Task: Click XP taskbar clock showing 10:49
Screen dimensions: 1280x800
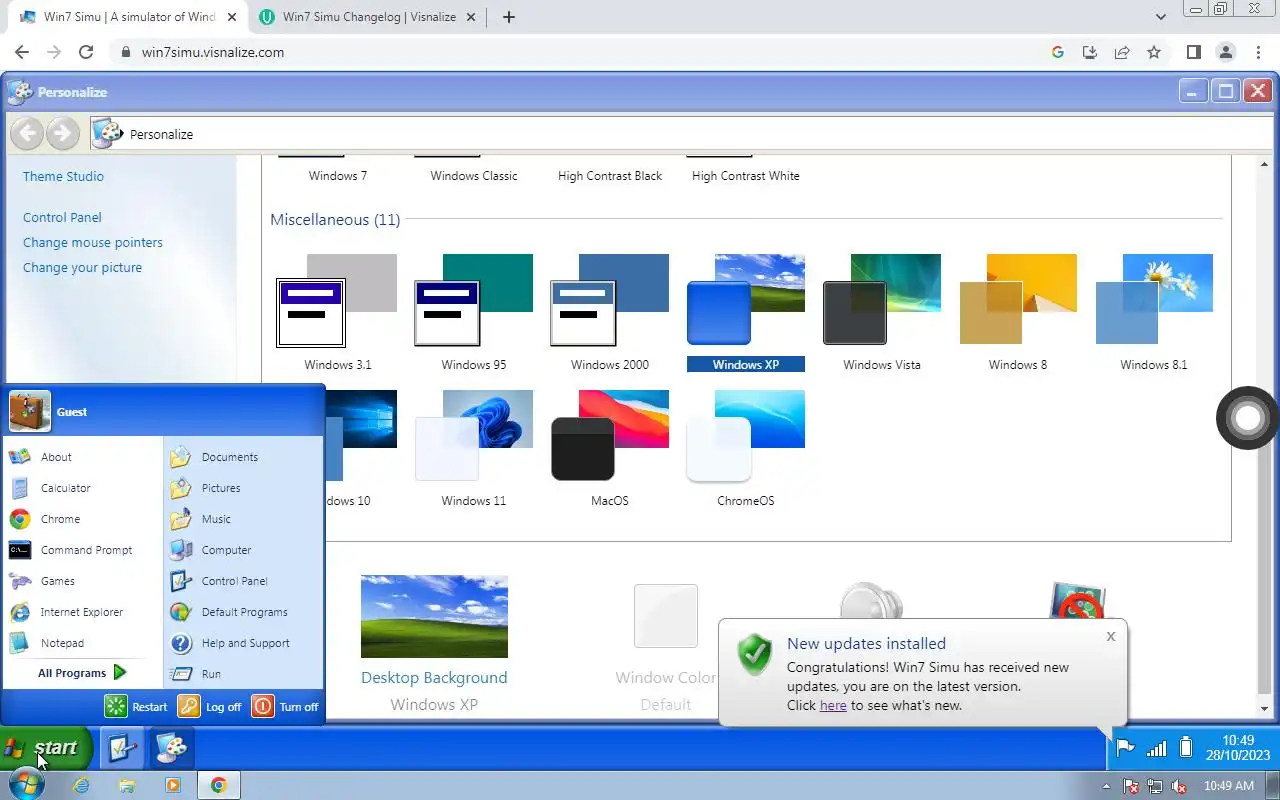Action: (1237, 748)
